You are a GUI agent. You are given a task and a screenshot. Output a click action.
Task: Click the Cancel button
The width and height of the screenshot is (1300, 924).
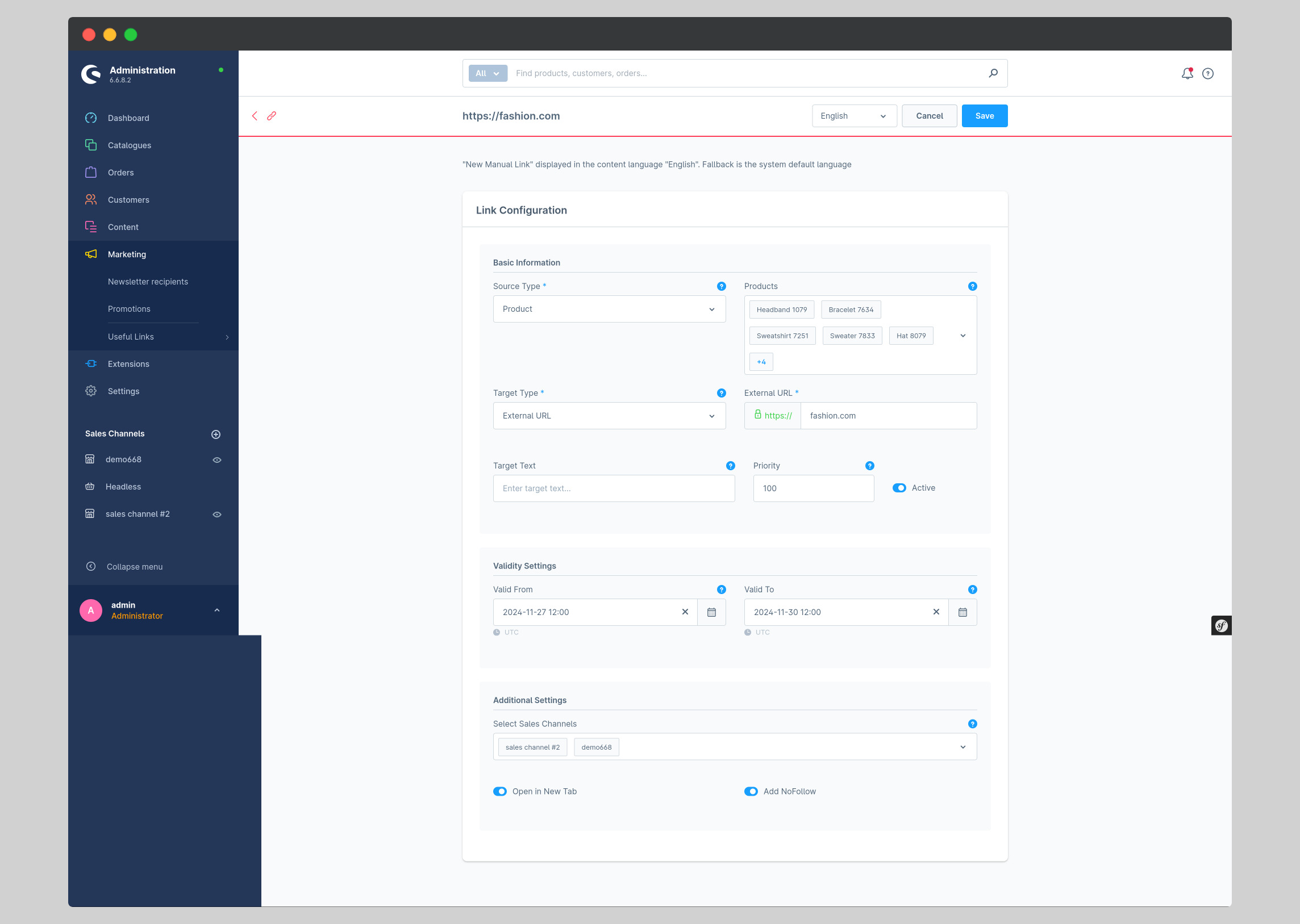click(929, 115)
